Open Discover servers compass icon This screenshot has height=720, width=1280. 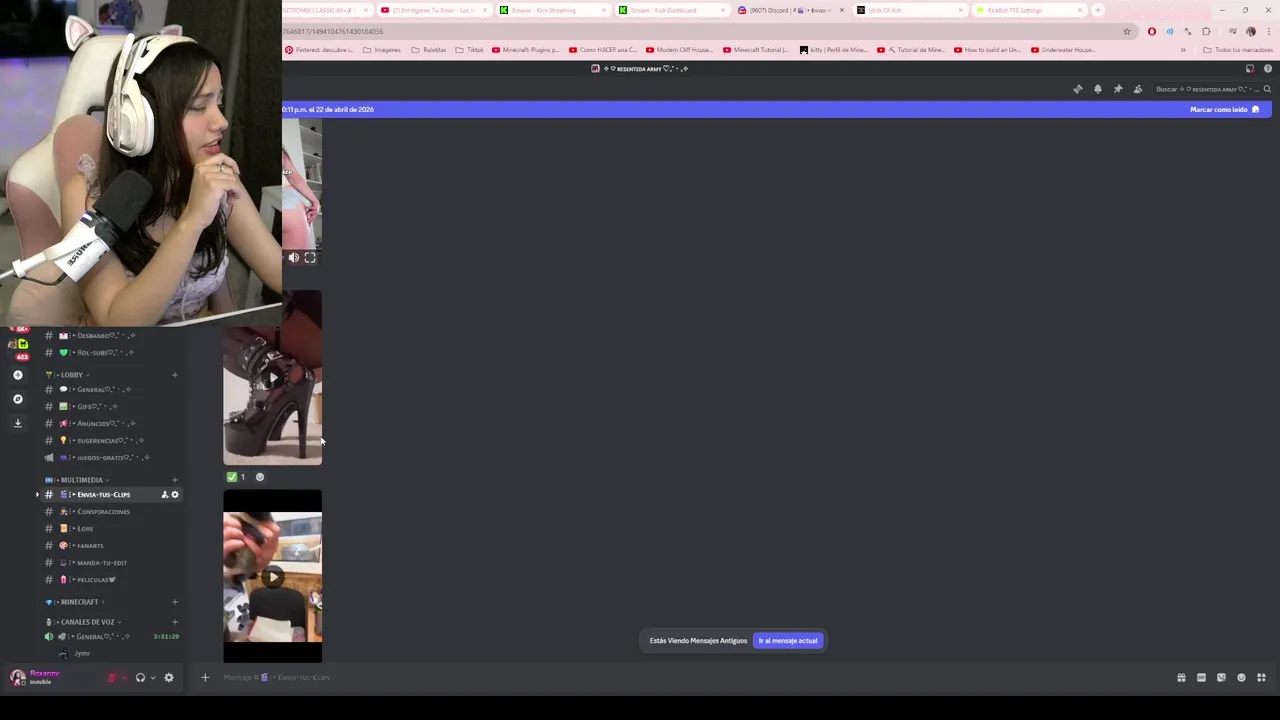(17, 399)
